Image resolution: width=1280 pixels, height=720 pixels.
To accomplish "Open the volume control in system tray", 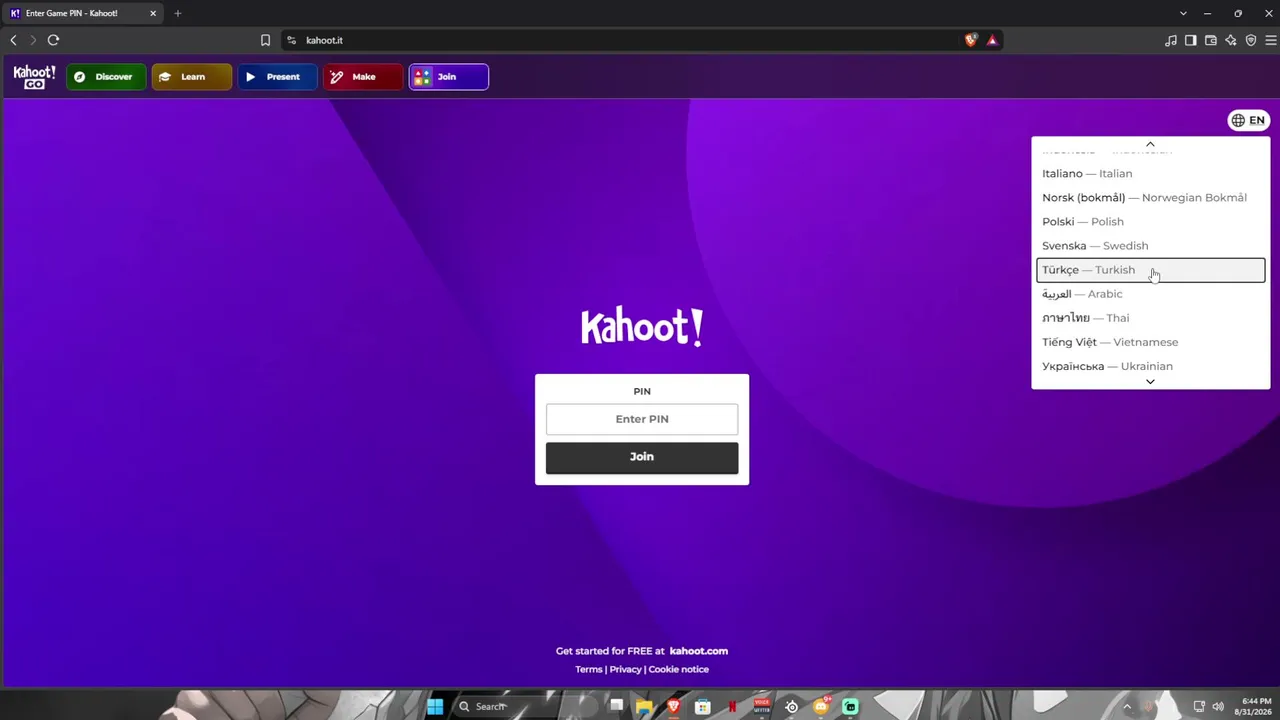I will [x=1218, y=707].
